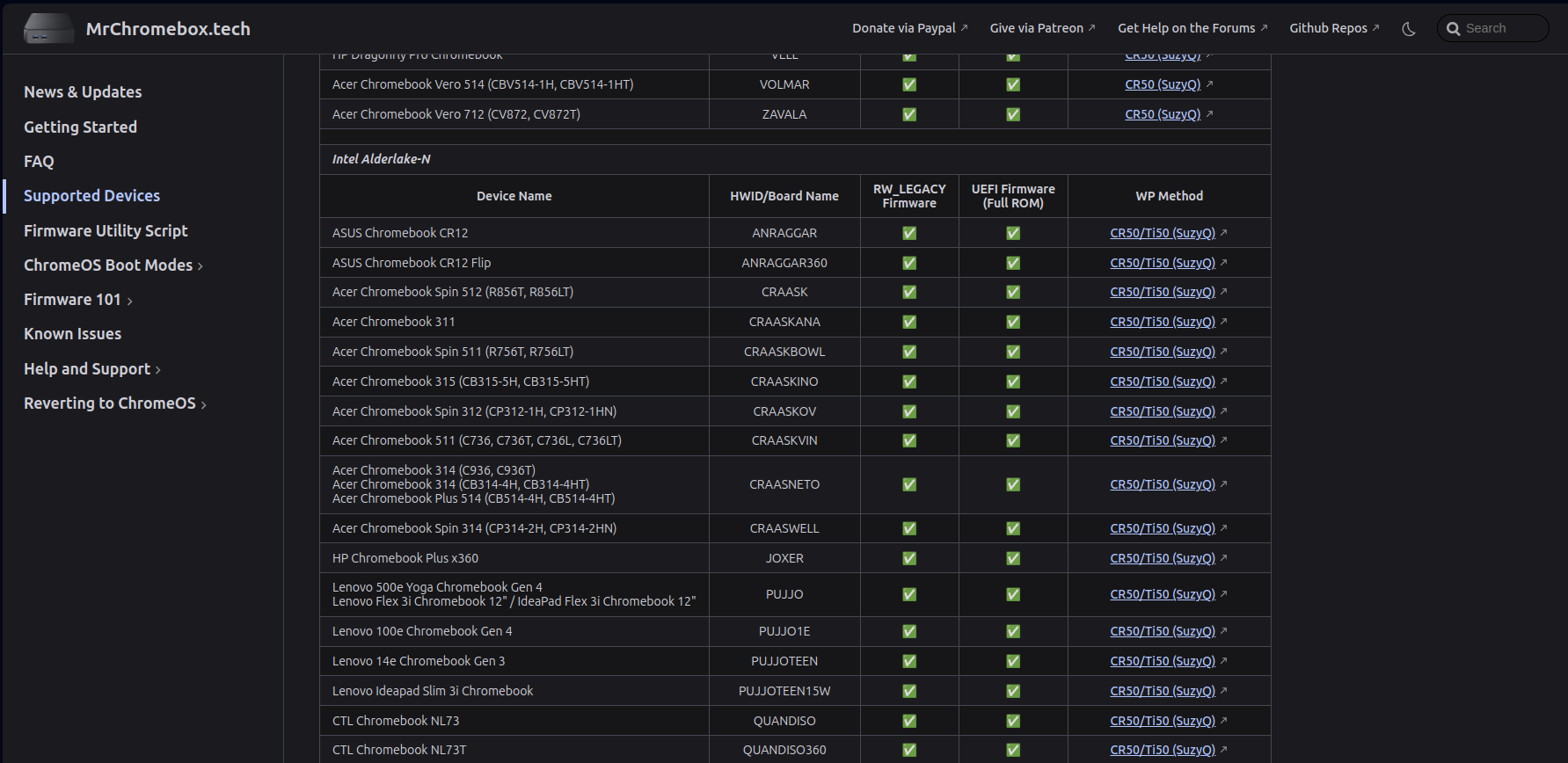Image resolution: width=1568 pixels, height=763 pixels.
Task: Open CR50/Ti50 link for CRAASK row
Action: click(1163, 292)
